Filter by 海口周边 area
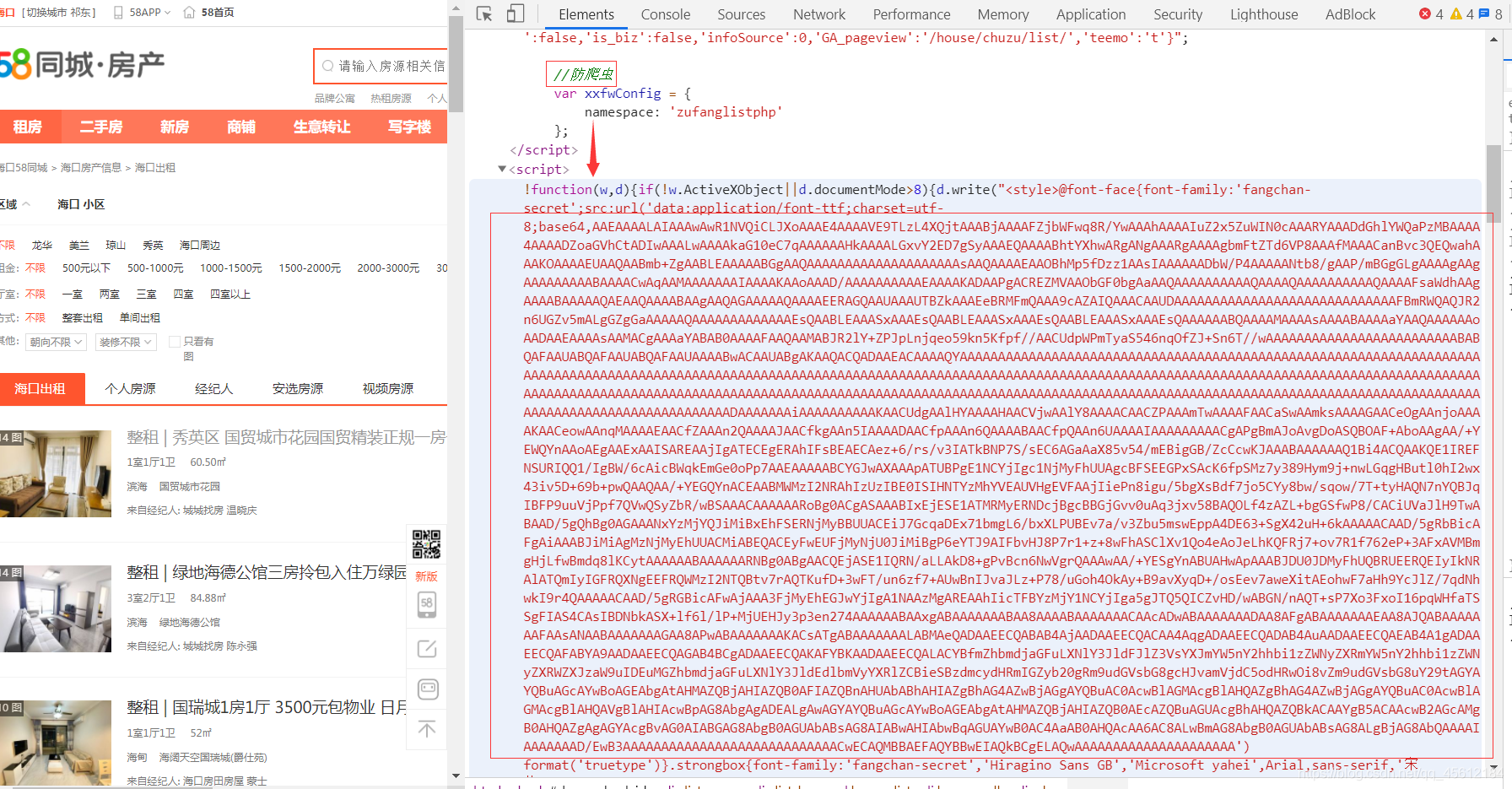1512x789 pixels. tap(200, 245)
